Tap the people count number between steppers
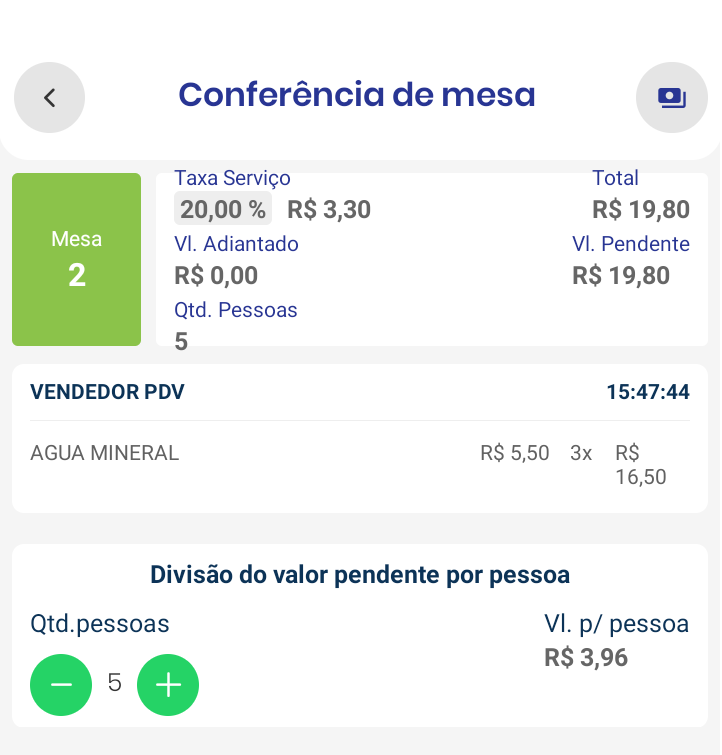The image size is (722, 755). 114,684
